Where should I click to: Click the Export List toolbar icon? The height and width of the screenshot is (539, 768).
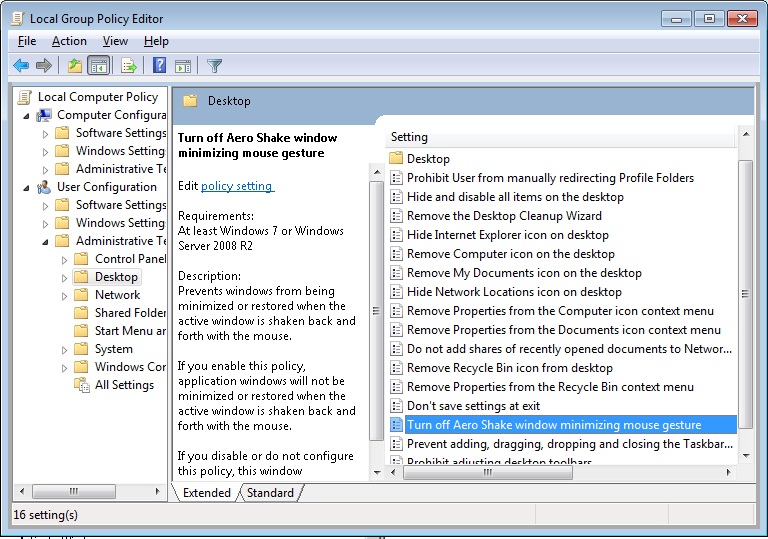point(128,66)
